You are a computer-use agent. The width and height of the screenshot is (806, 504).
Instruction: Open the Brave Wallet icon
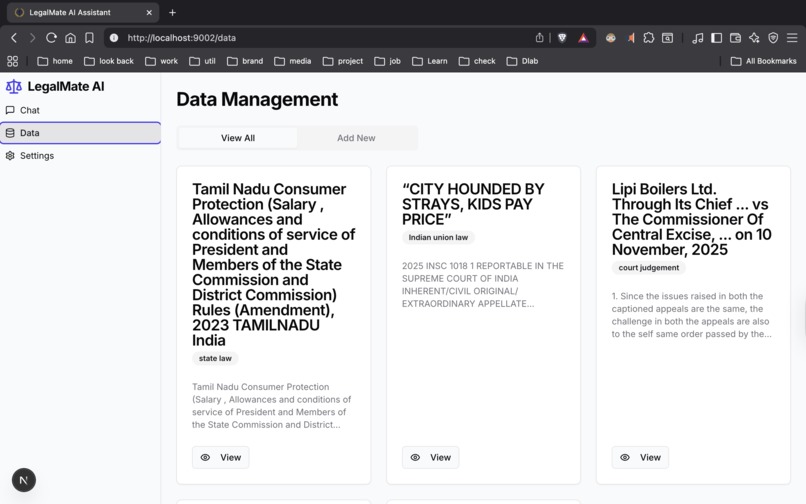point(736,38)
